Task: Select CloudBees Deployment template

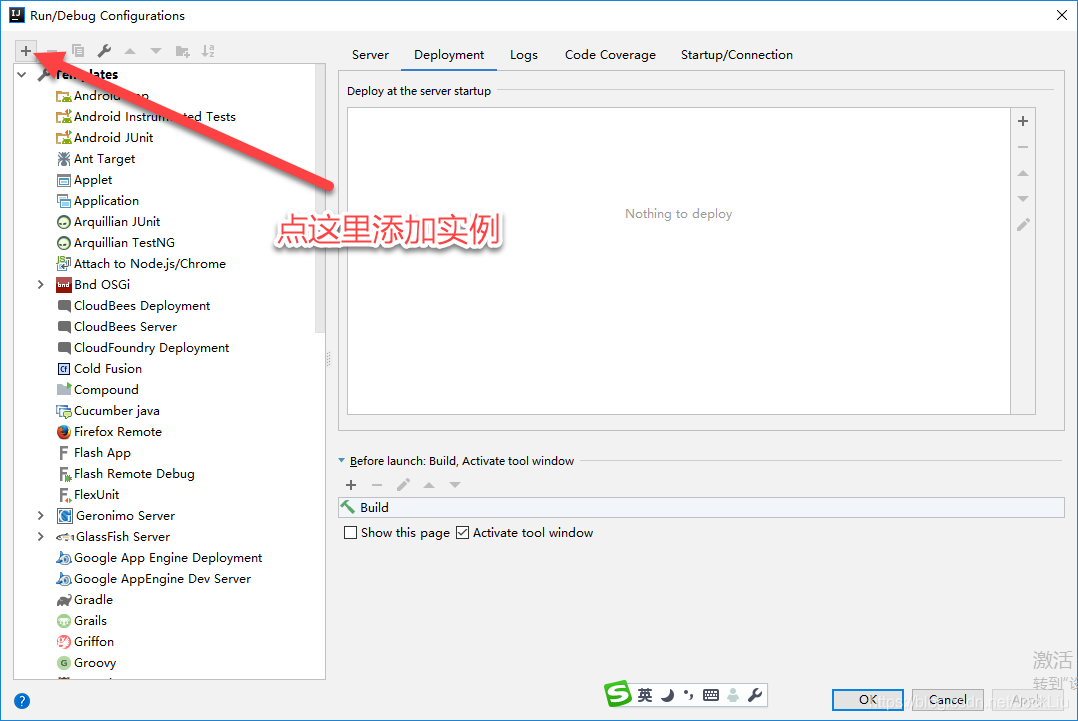Action: click(133, 306)
